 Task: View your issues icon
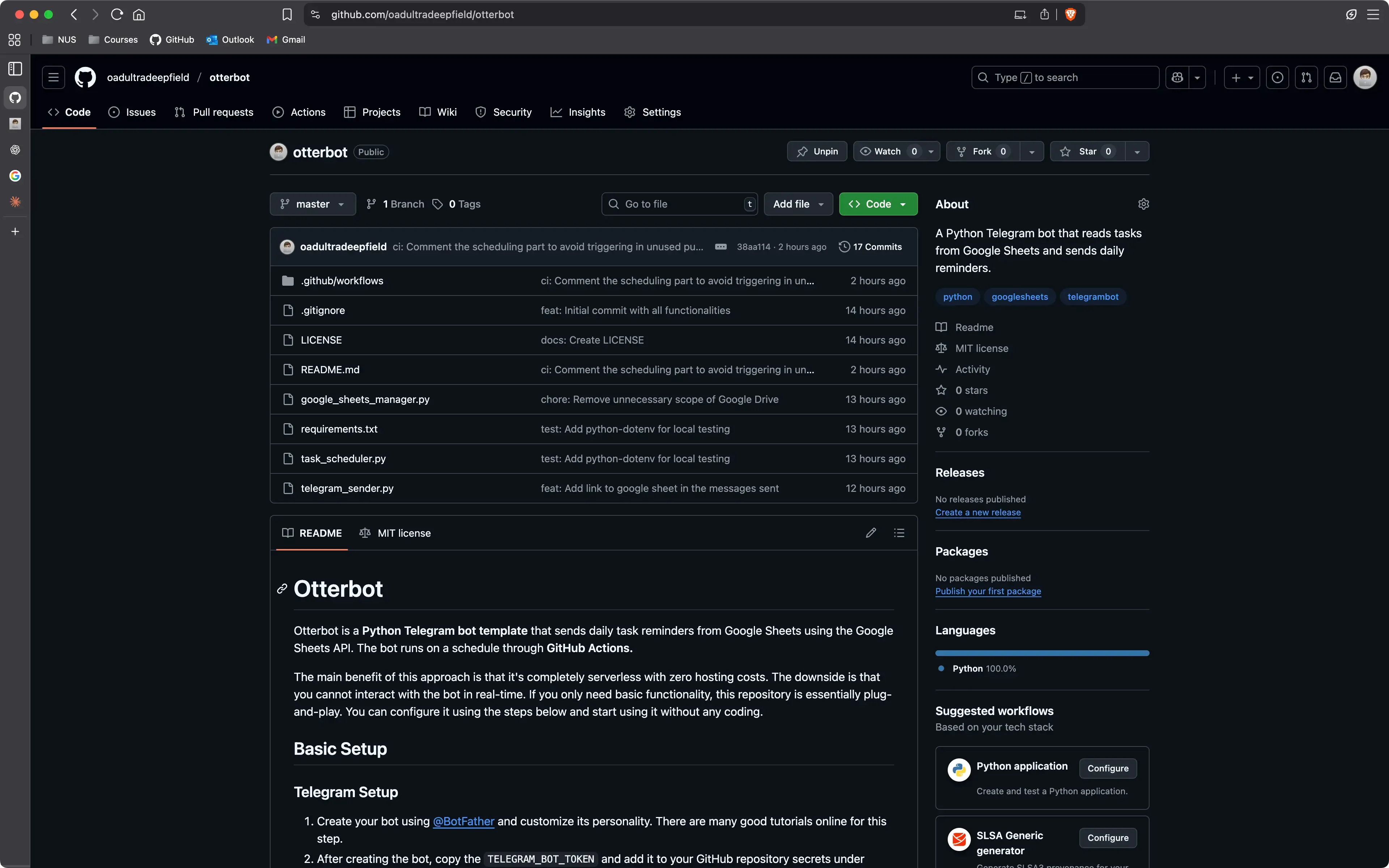1277,77
